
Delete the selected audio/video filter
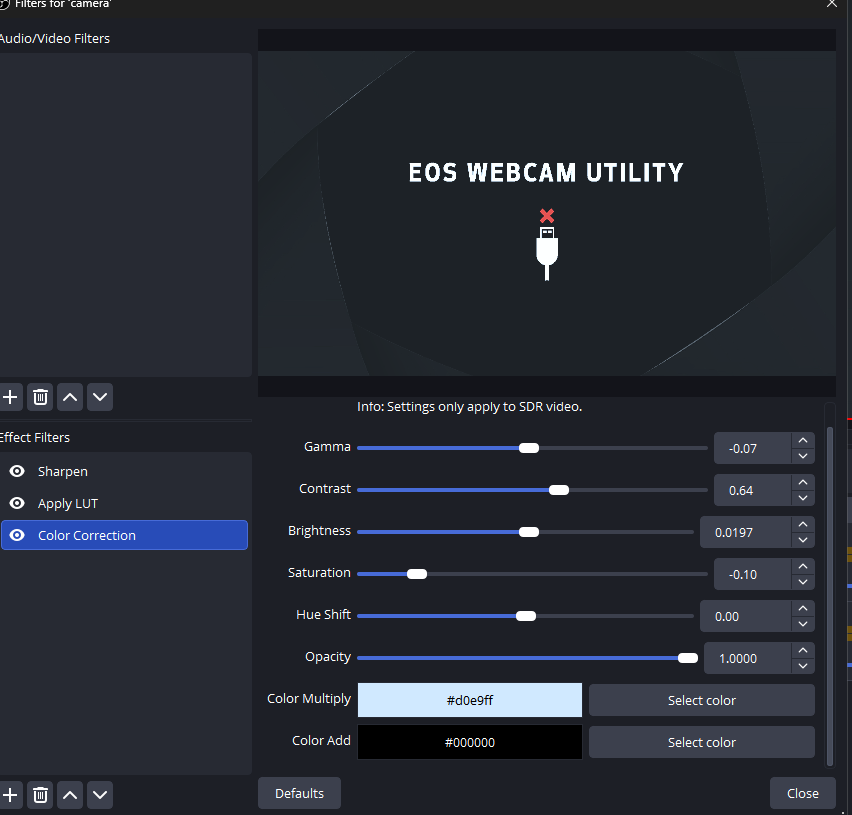[x=40, y=397]
